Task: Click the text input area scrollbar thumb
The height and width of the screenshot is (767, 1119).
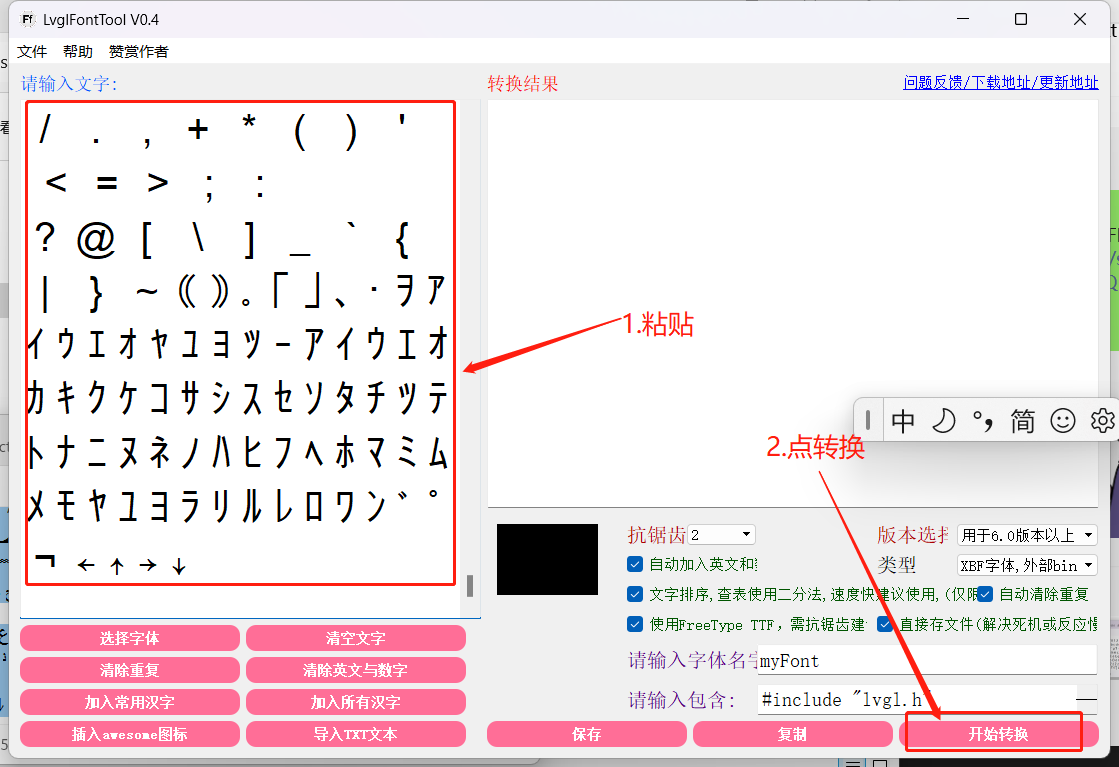Action: 470,586
